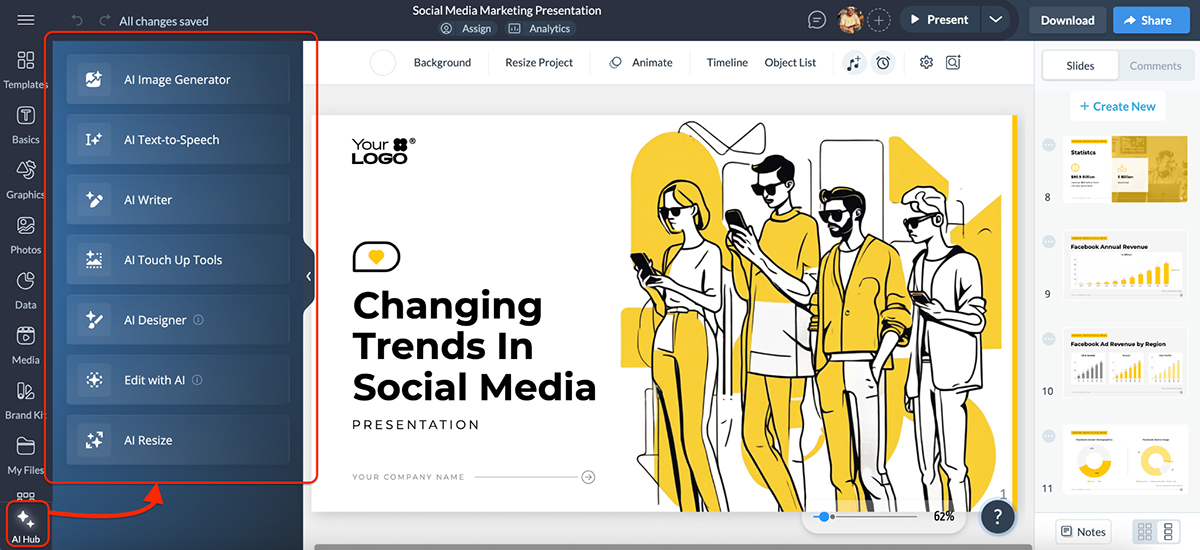Image resolution: width=1200 pixels, height=550 pixels.
Task: Open the audio music note icon
Action: click(x=853, y=63)
